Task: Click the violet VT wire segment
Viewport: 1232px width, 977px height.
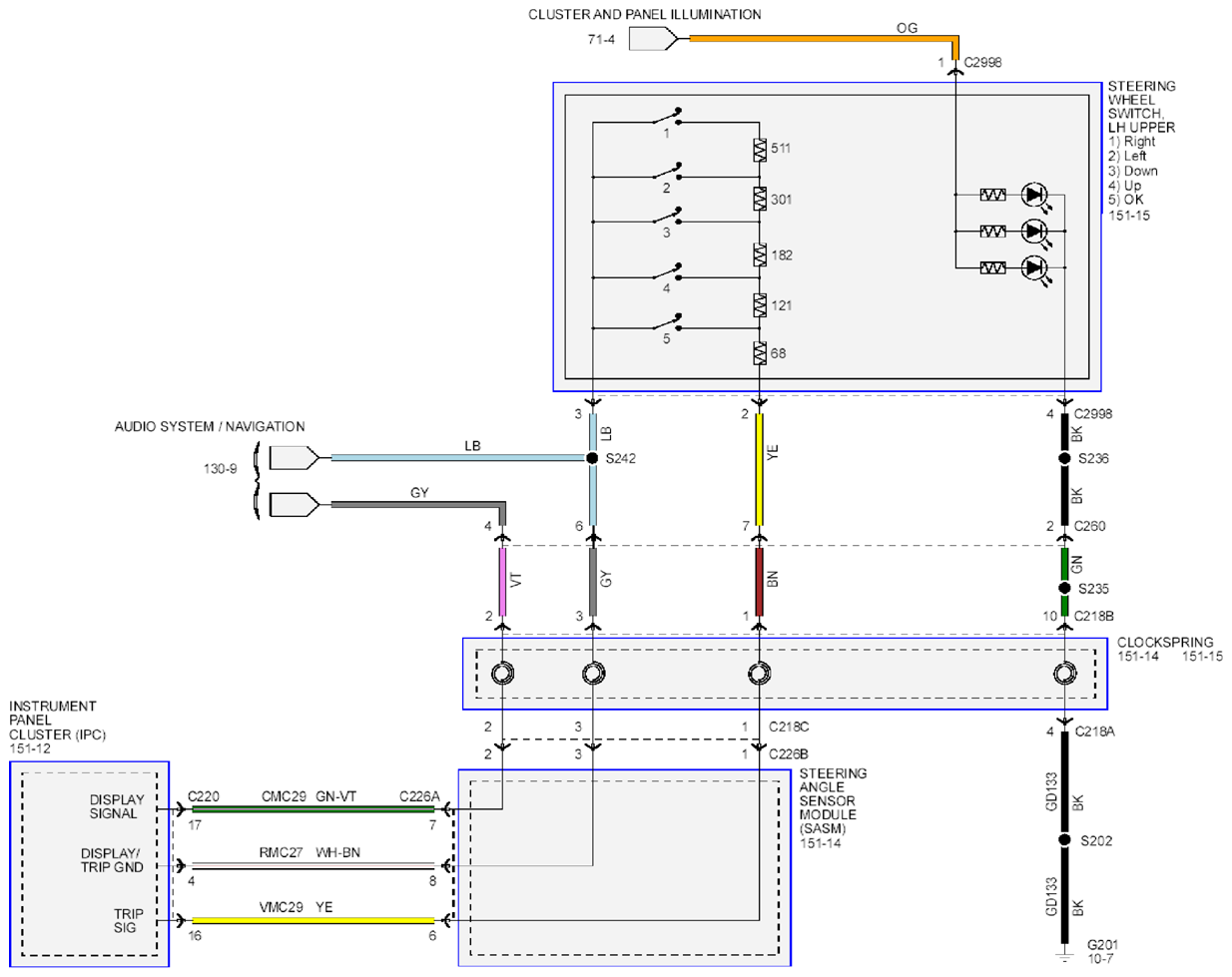Action: point(502,581)
